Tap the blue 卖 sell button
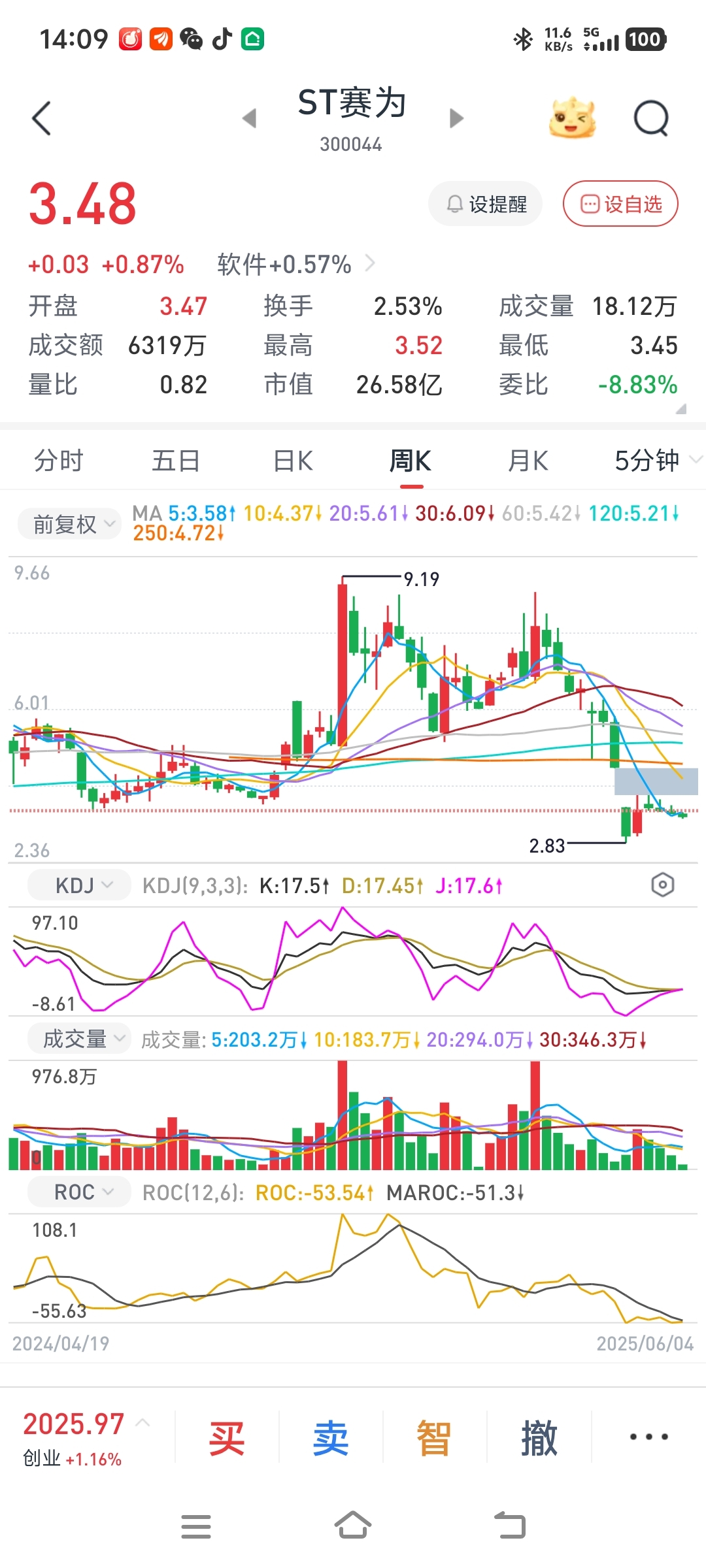 [331, 1438]
